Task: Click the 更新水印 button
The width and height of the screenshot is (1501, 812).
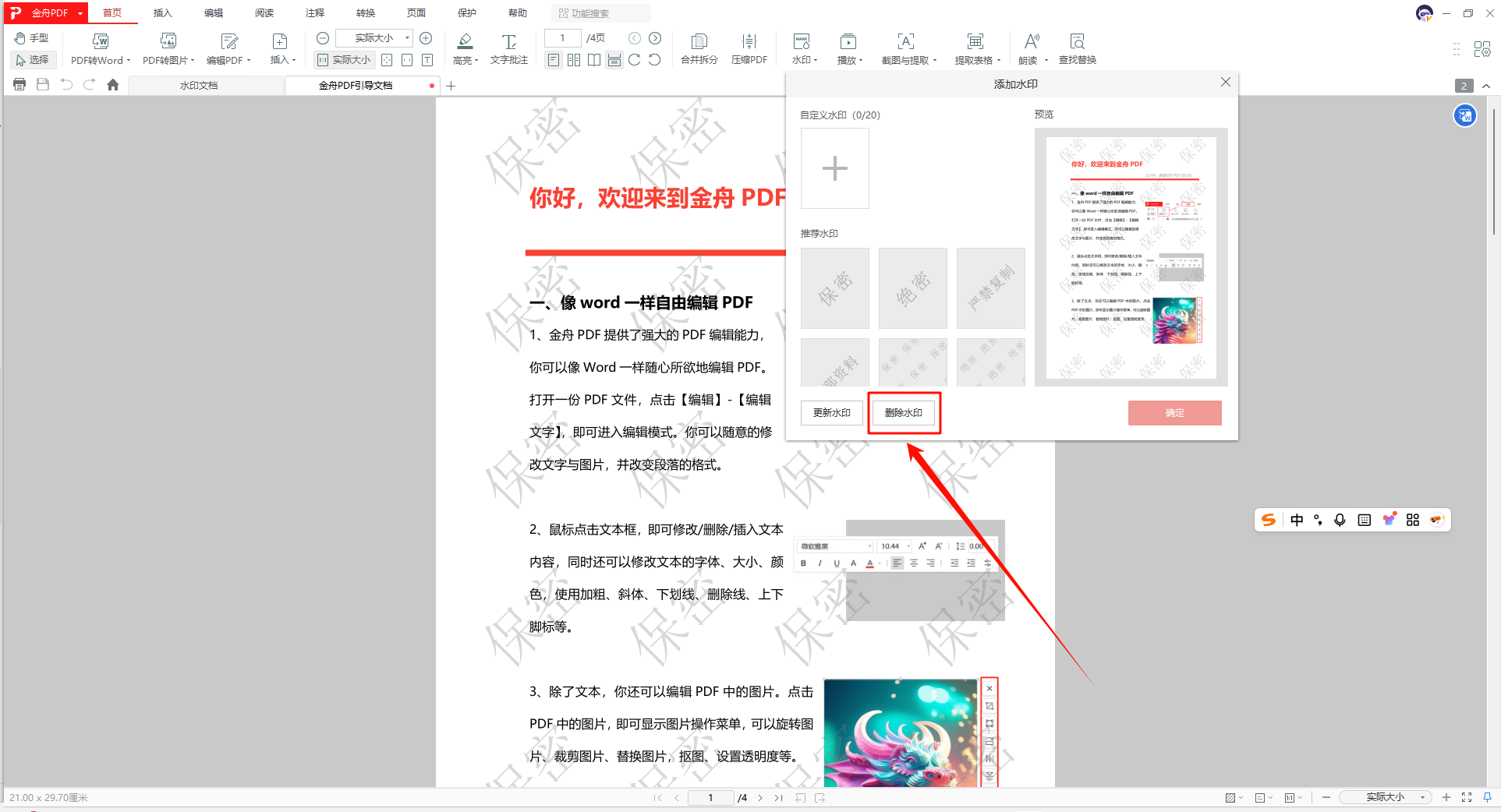Action: pyautogui.click(x=831, y=413)
